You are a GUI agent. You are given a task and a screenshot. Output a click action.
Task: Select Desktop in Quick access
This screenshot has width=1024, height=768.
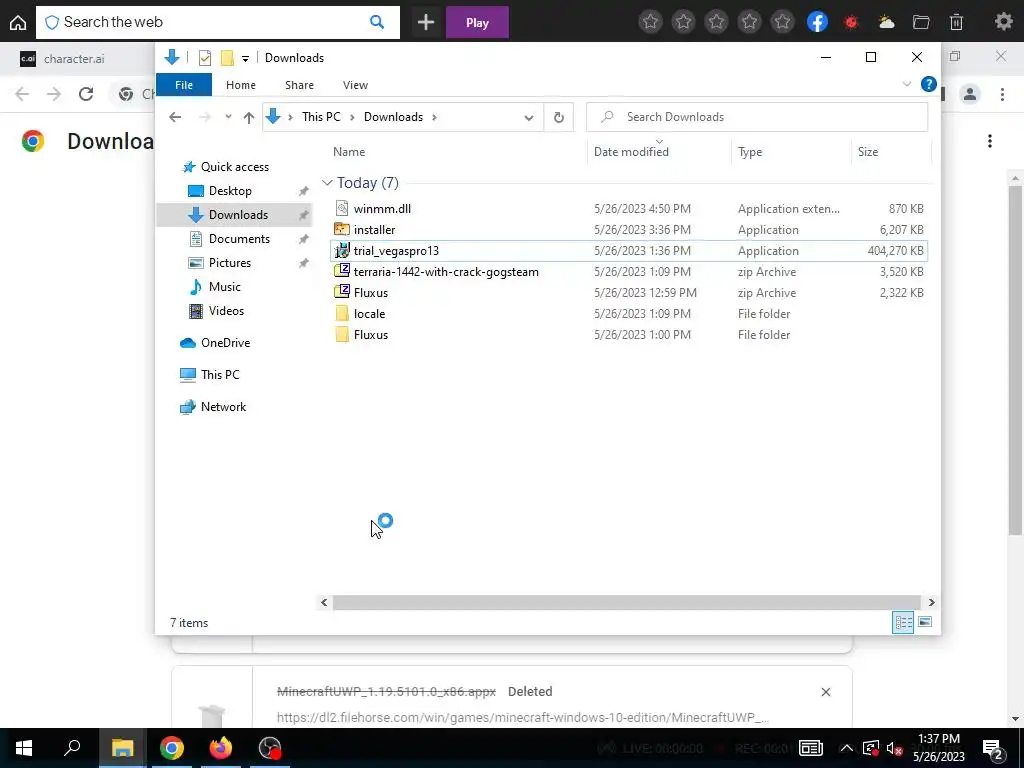point(230,191)
